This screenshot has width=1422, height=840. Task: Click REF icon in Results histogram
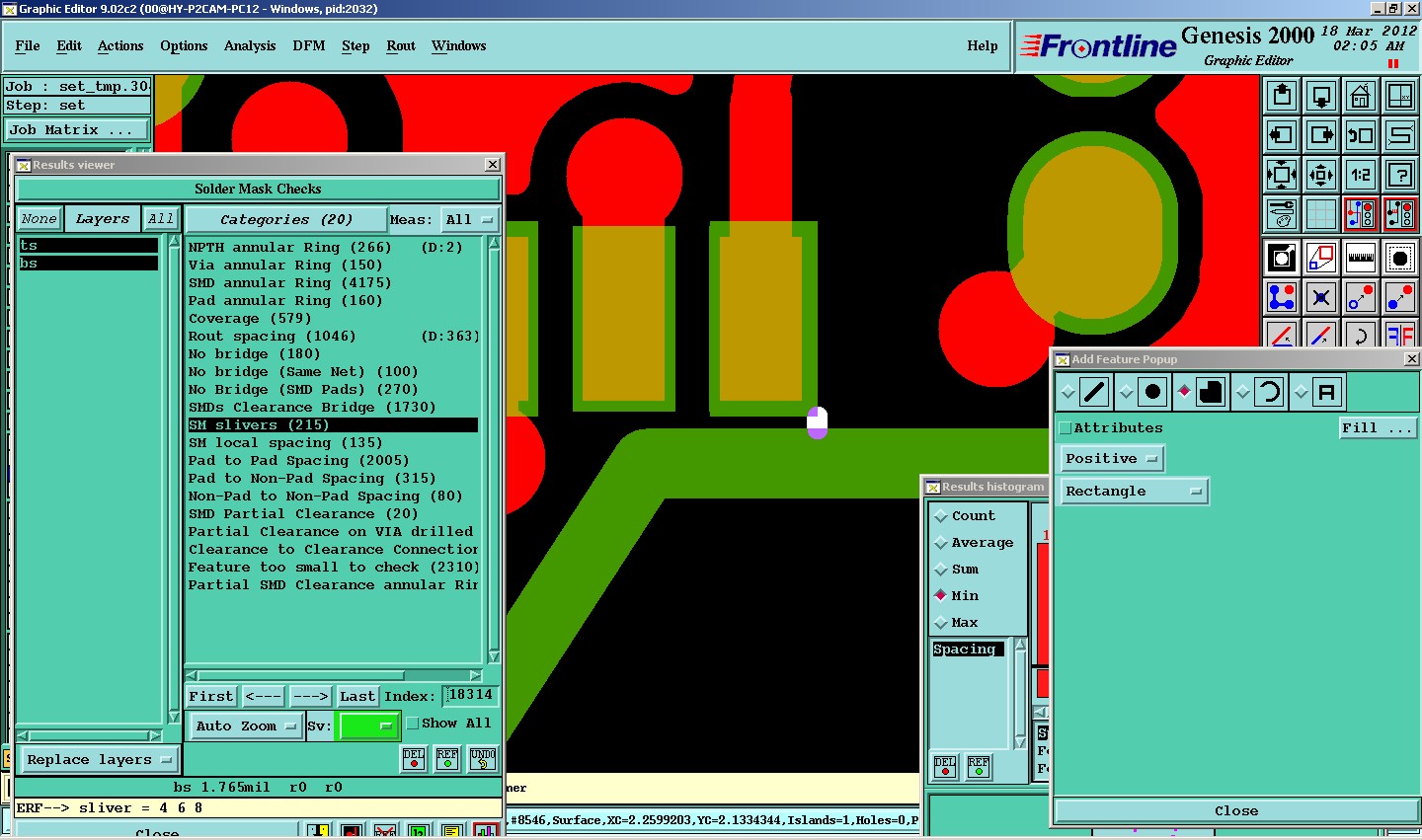979,766
